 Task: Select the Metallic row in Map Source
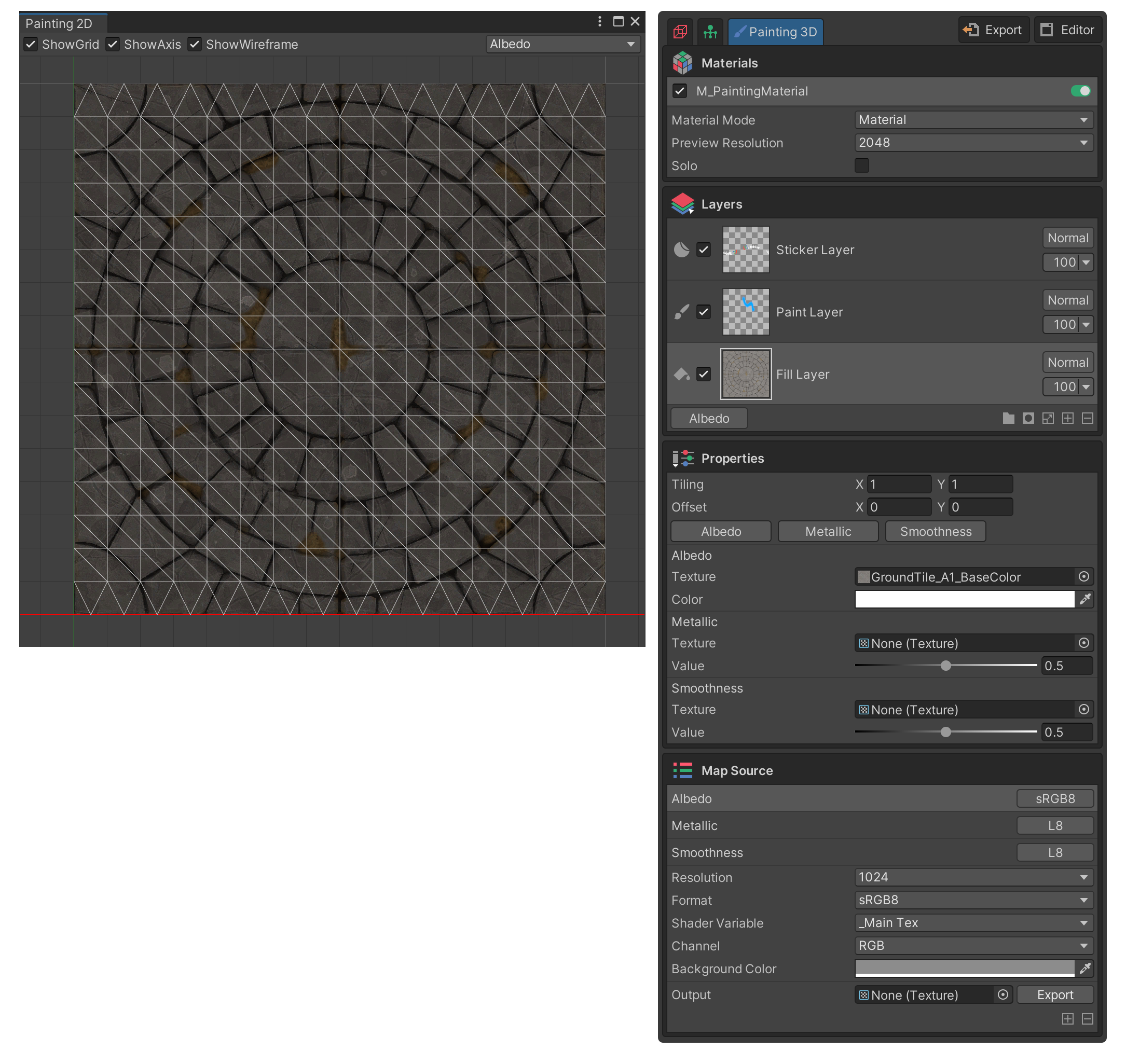tap(882, 825)
